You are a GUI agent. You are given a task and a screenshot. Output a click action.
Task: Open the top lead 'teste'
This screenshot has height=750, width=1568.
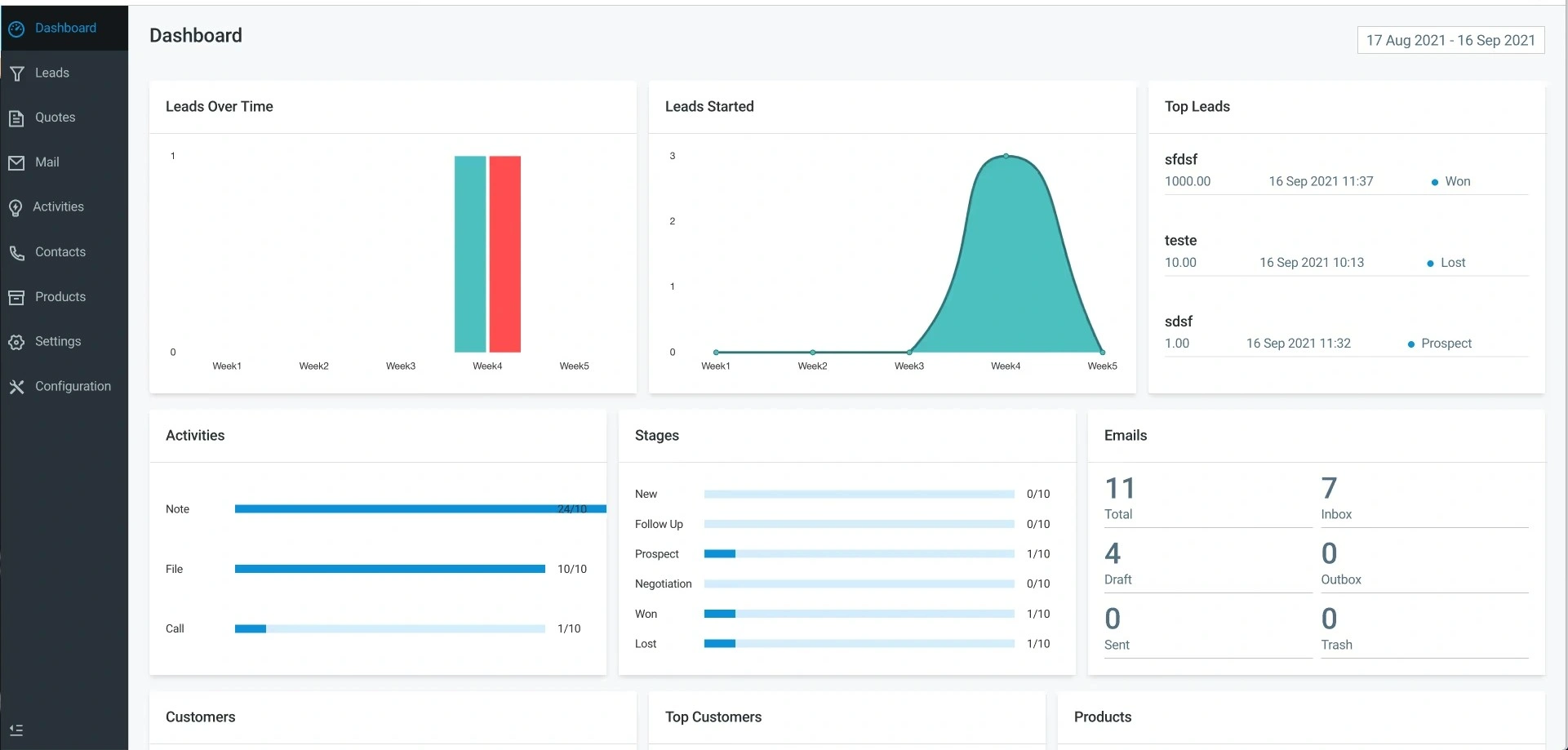(1180, 240)
